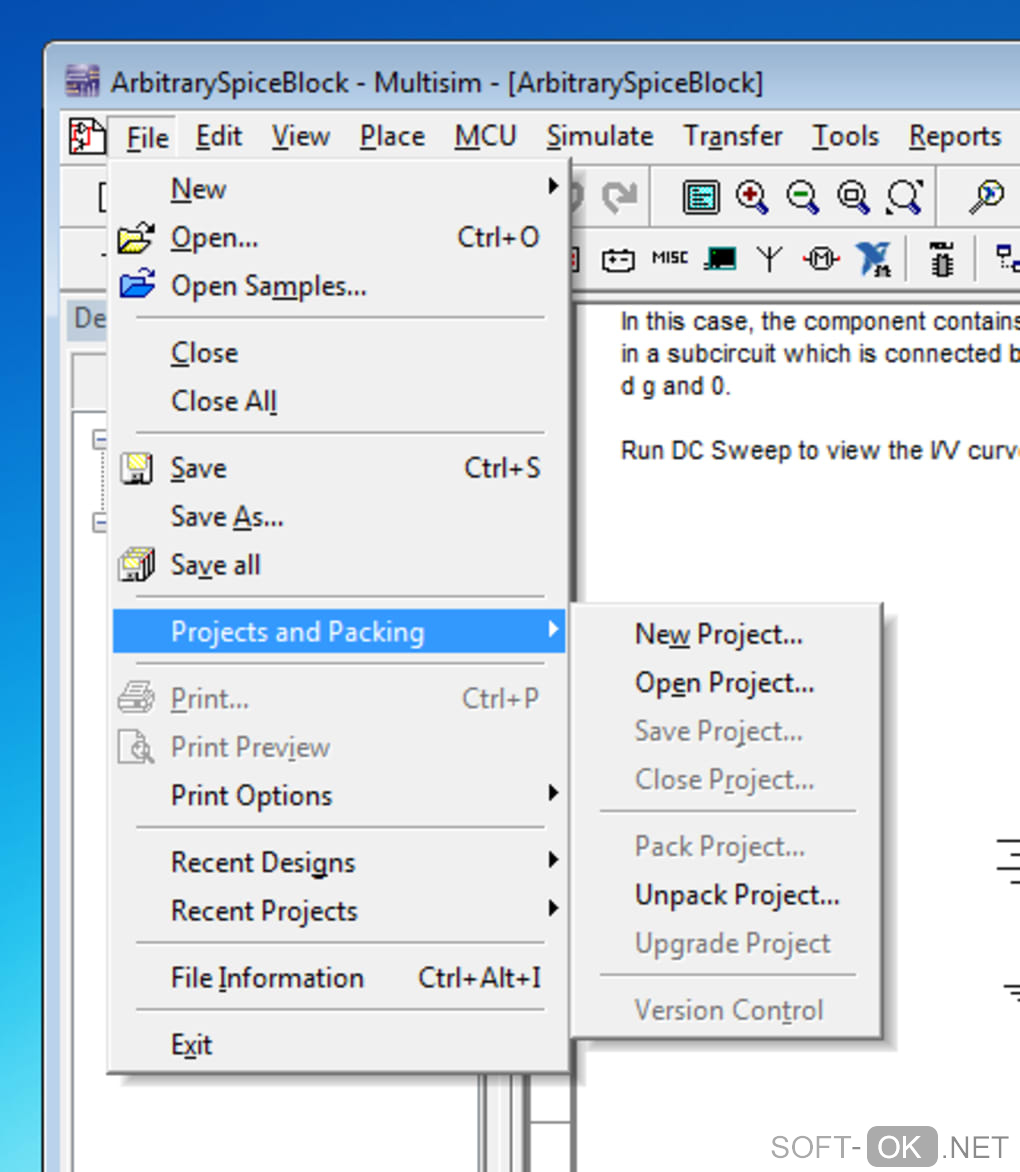
Task: Click the Save all disks icon
Action: [137, 565]
